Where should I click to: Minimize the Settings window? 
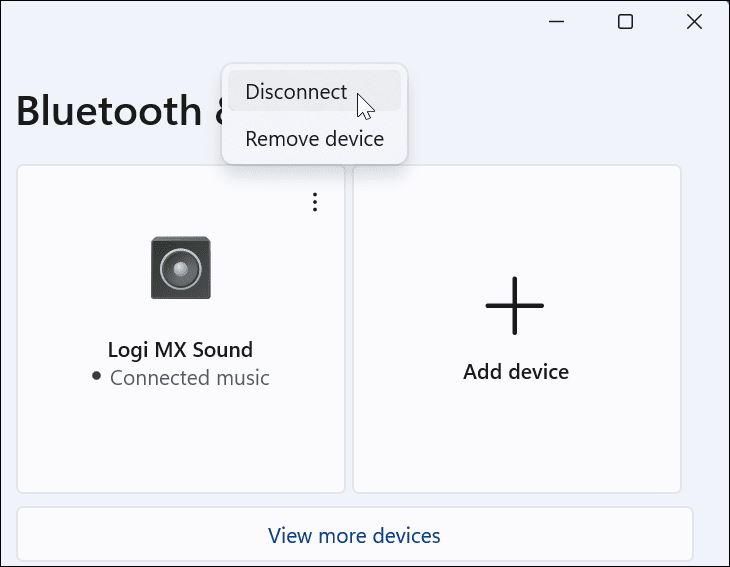(x=556, y=21)
